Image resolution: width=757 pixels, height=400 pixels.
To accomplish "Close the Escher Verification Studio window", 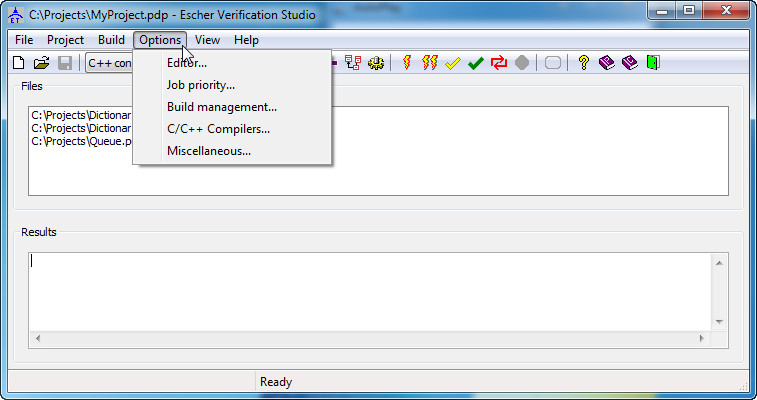I will tap(726, 11).
